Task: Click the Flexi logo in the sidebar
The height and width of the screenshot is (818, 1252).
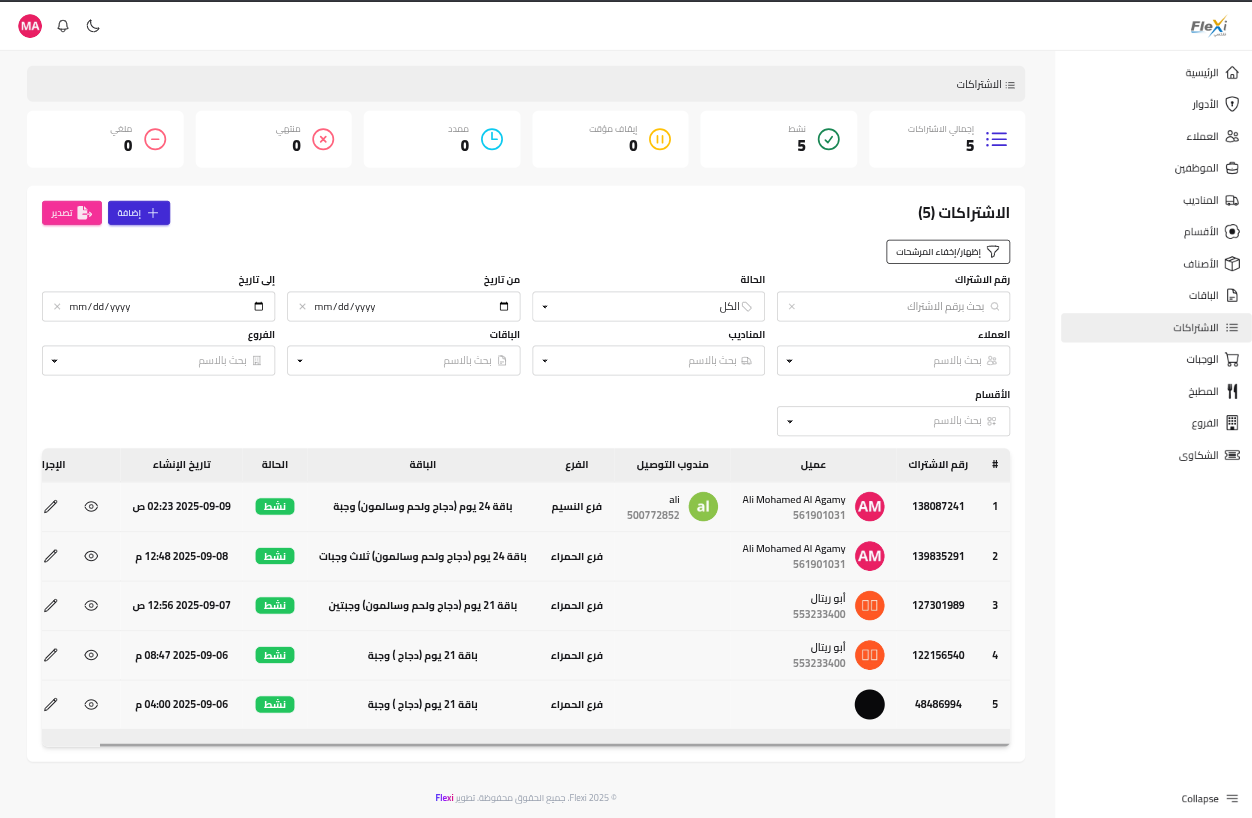Action: click(x=1208, y=28)
